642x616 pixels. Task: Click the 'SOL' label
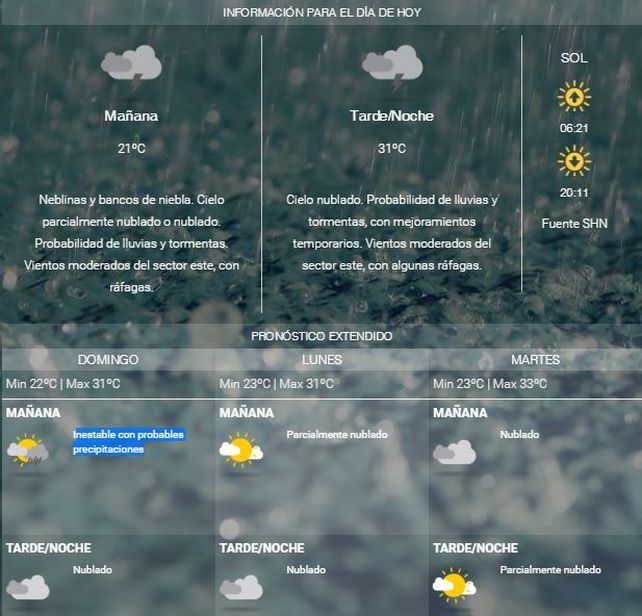pyautogui.click(x=574, y=58)
